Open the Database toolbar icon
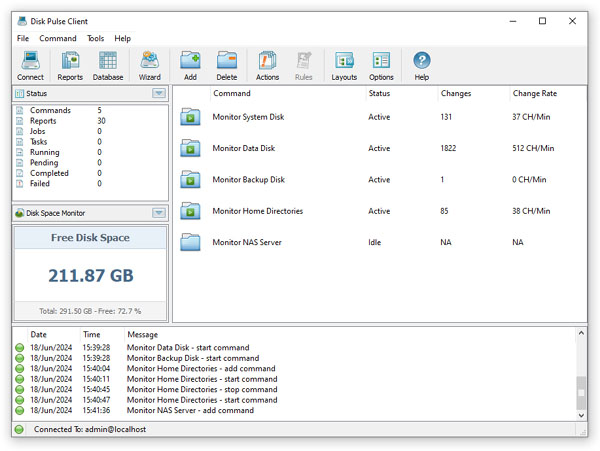The image size is (600, 451). 108,61
